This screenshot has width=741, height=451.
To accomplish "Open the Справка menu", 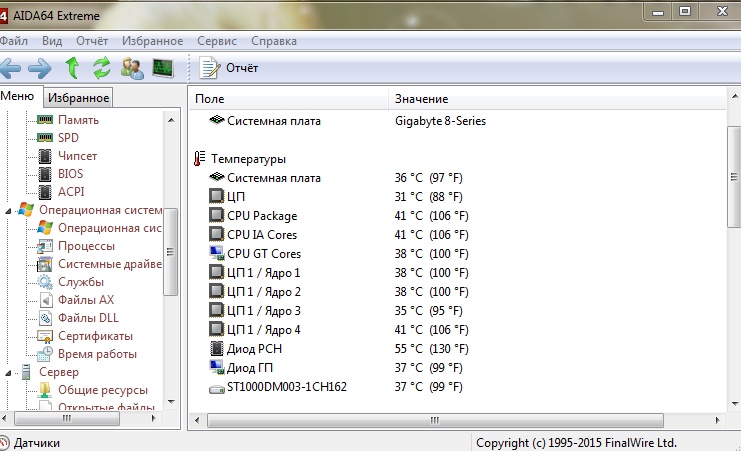I will 274,41.
